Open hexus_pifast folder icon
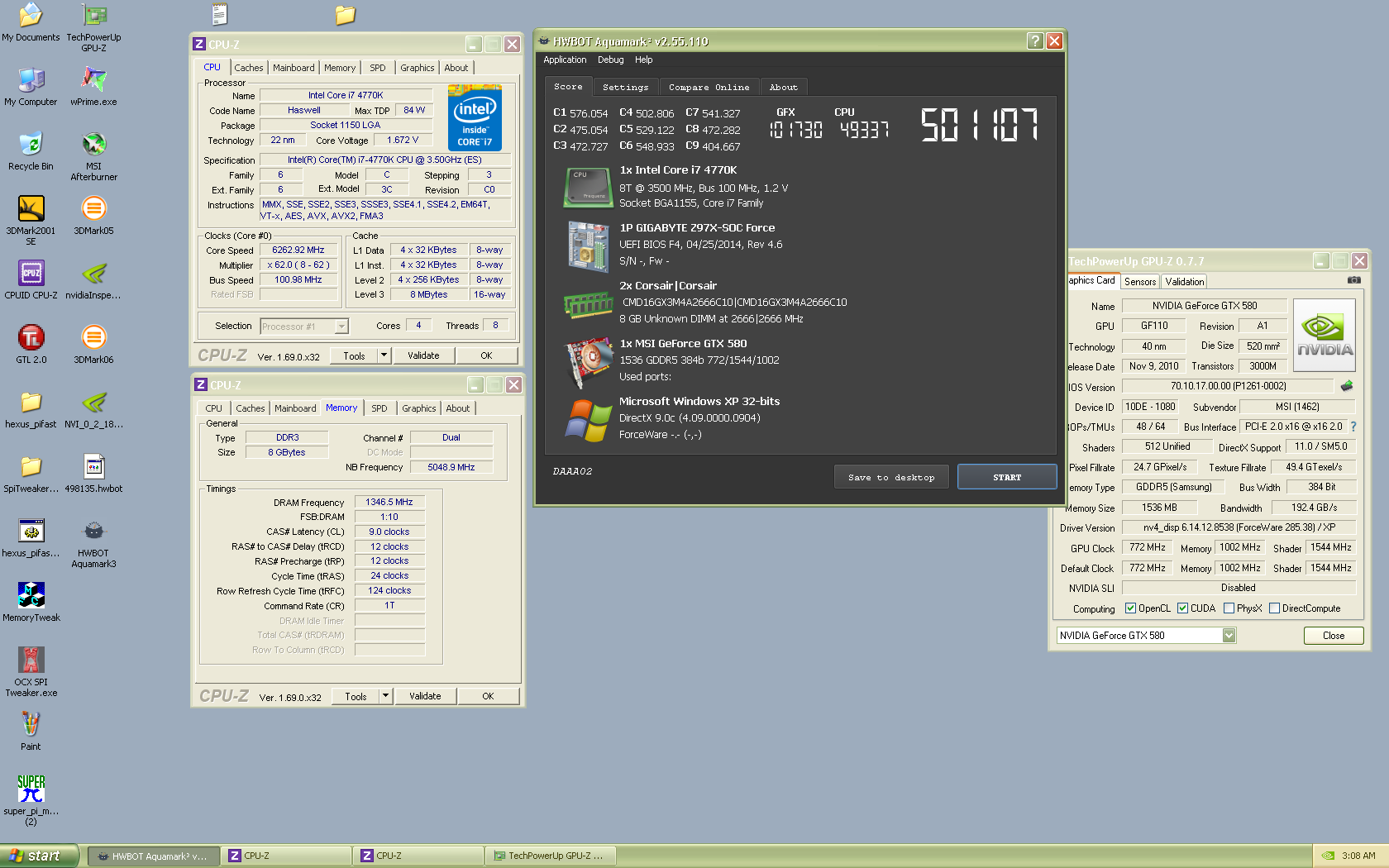Screen dimensions: 1389x868 (x=31, y=409)
